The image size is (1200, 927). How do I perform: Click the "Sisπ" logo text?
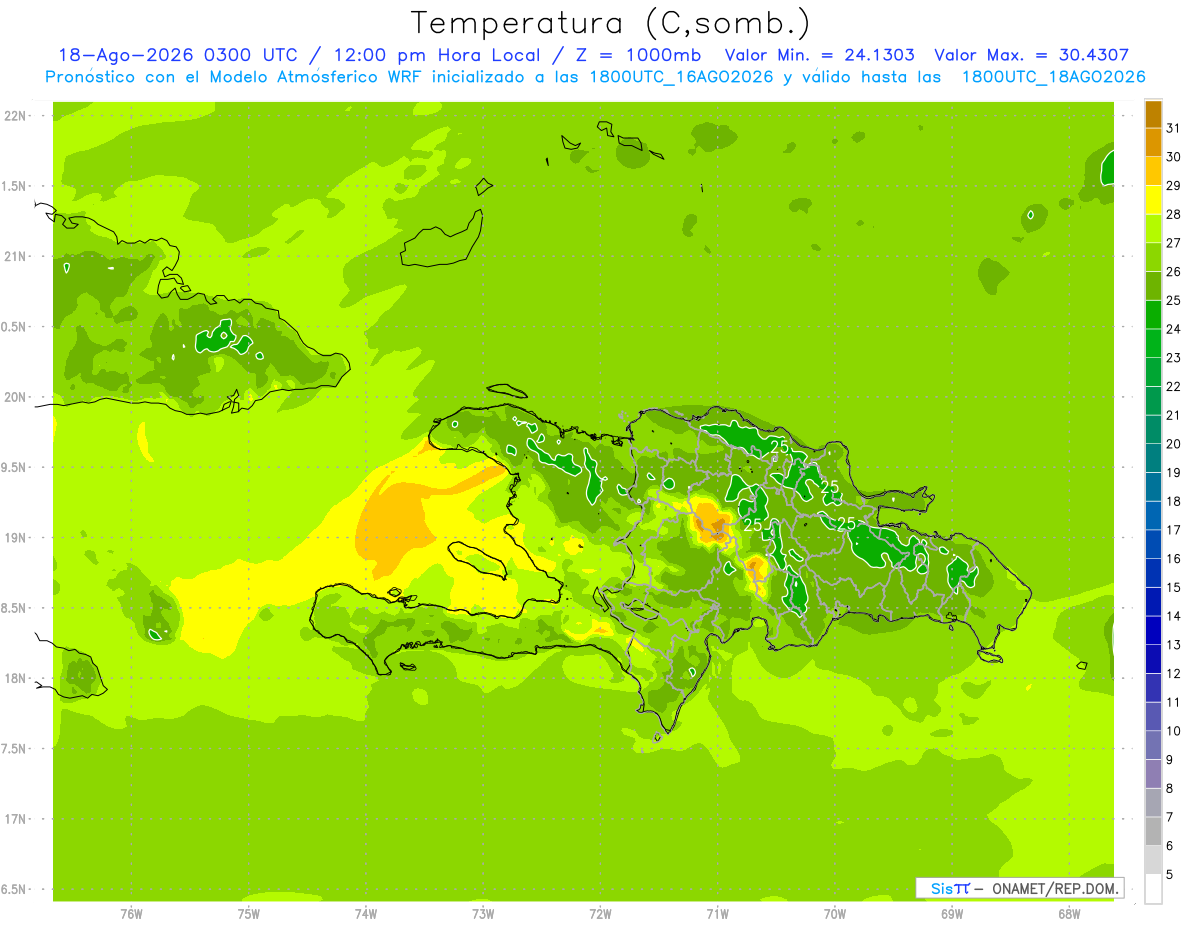(x=950, y=888)
